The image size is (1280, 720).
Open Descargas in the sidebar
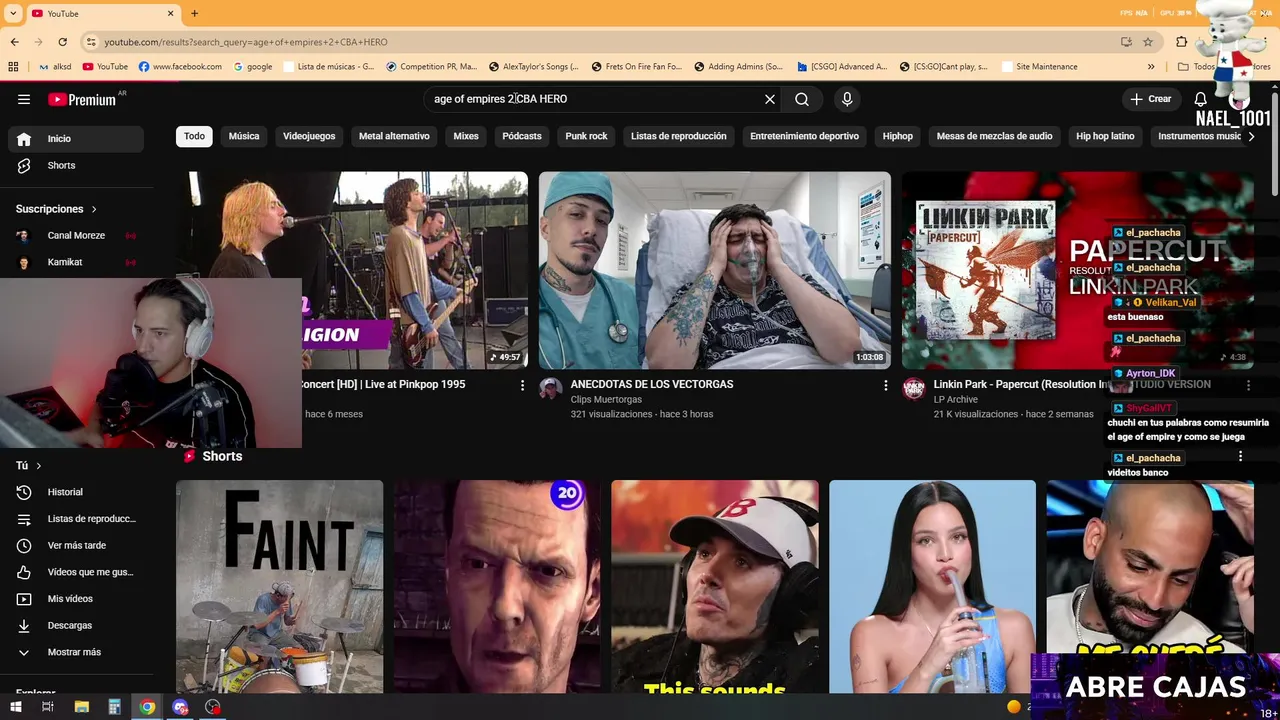pyautogui.click(x=76, y=625)
